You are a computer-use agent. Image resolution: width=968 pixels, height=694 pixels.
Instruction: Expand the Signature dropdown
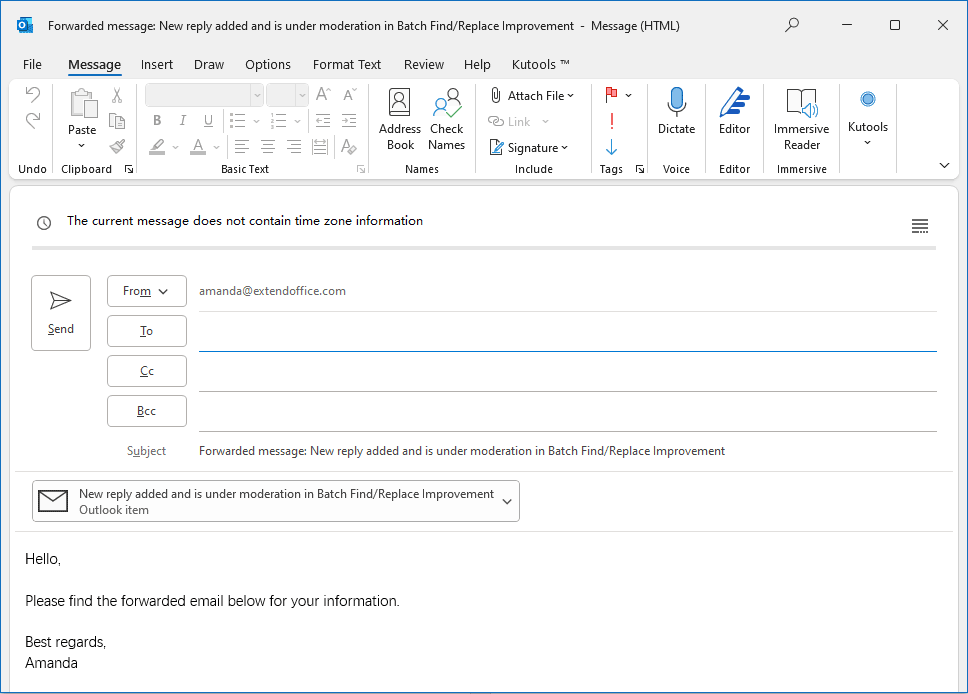click(x=529, y=146)
